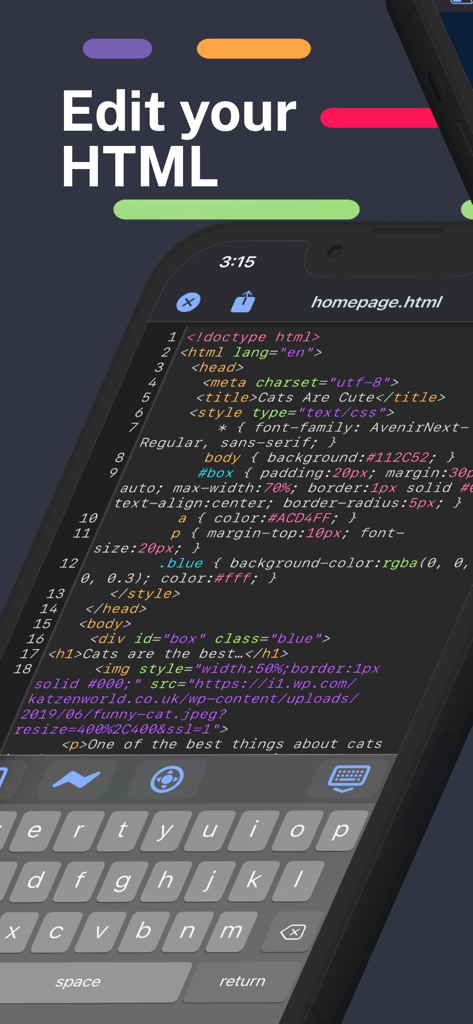Tap the cursor navigation joystick icon
The image size is (473, 1024).
167,779
